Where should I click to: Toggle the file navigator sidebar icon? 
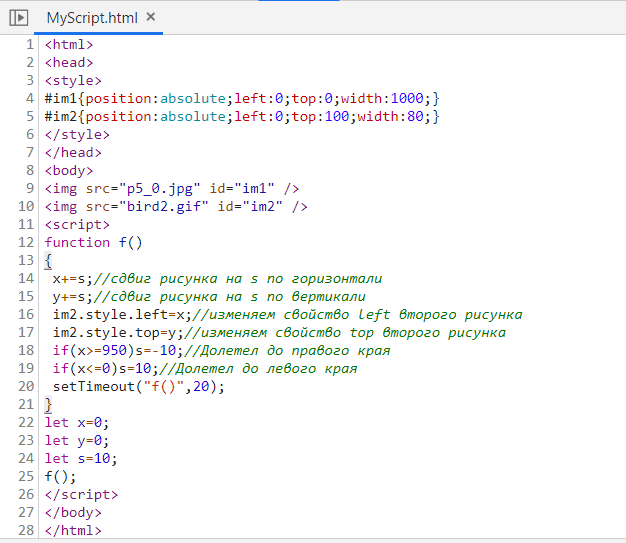click(18, 18)
